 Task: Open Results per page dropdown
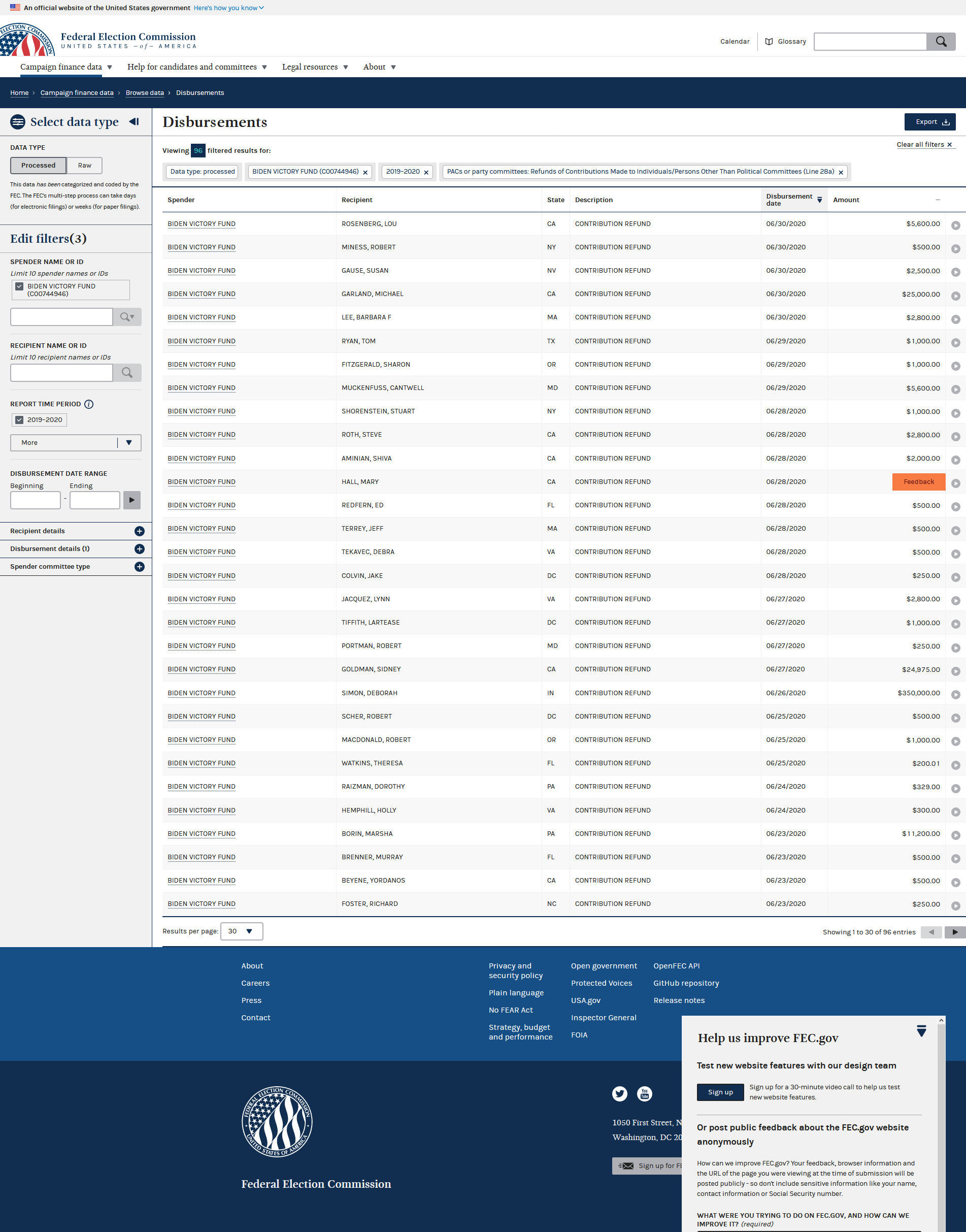click(242, 931)
